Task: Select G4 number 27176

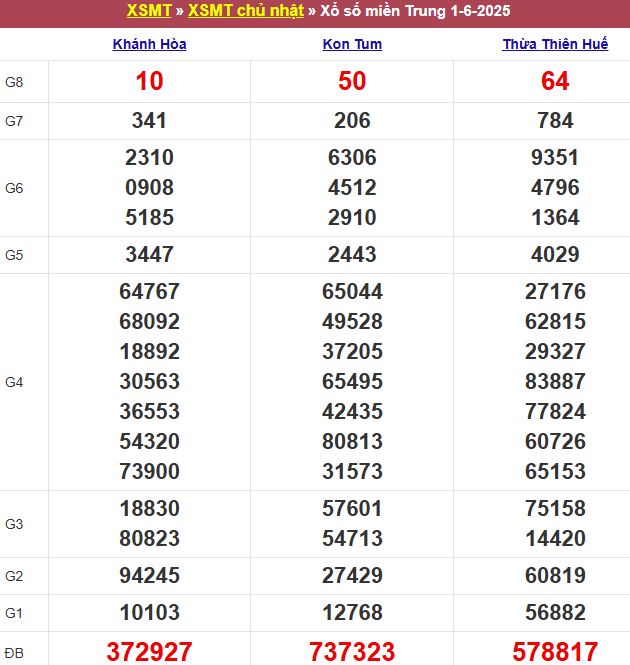Action: click(555, 292)
